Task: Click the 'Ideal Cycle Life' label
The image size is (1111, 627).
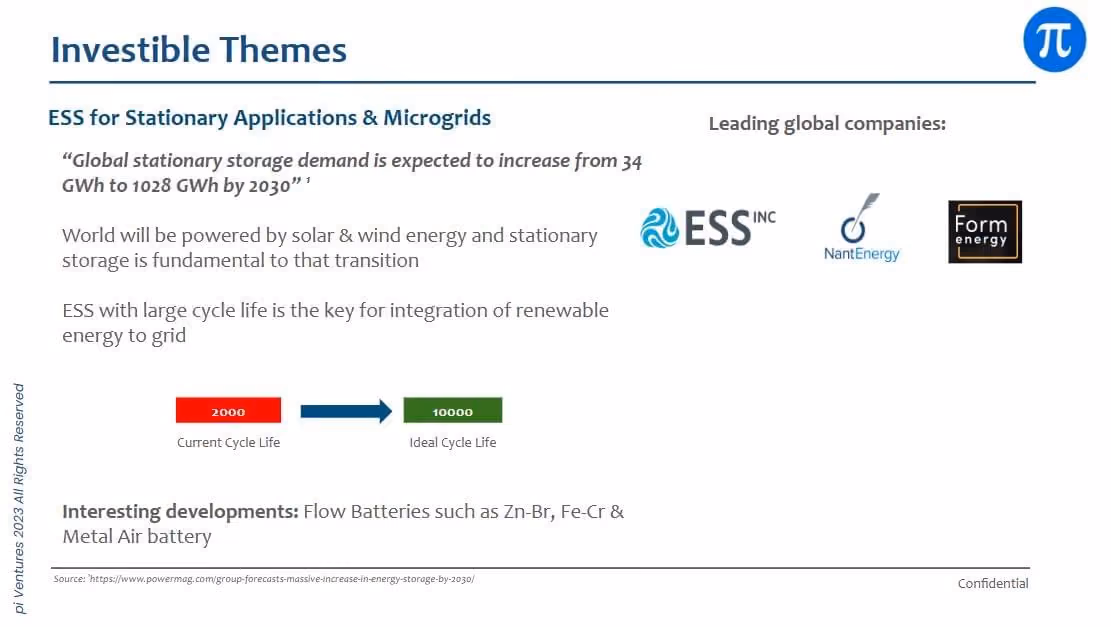Action: pyautogui.click(x=453, y=443)
